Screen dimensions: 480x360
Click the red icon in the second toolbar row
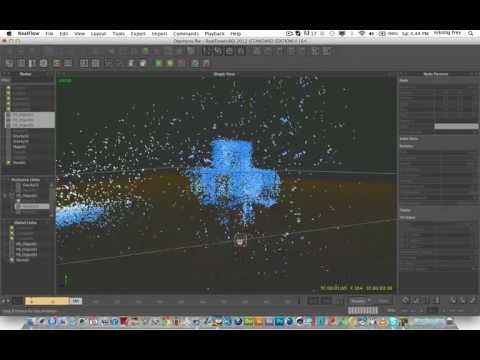(181, 63)
